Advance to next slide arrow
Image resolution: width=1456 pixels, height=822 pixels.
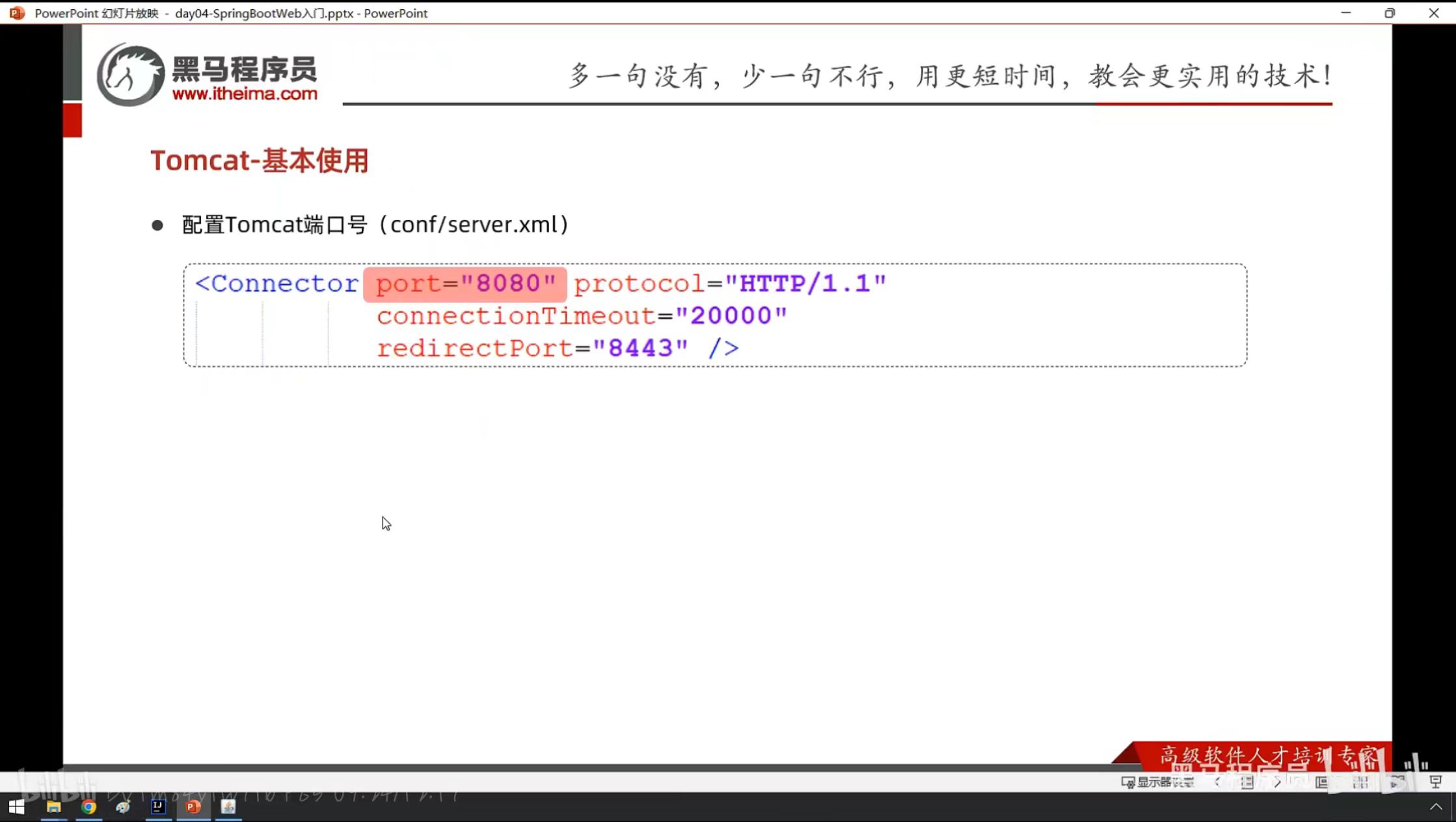click(1277, 782)
